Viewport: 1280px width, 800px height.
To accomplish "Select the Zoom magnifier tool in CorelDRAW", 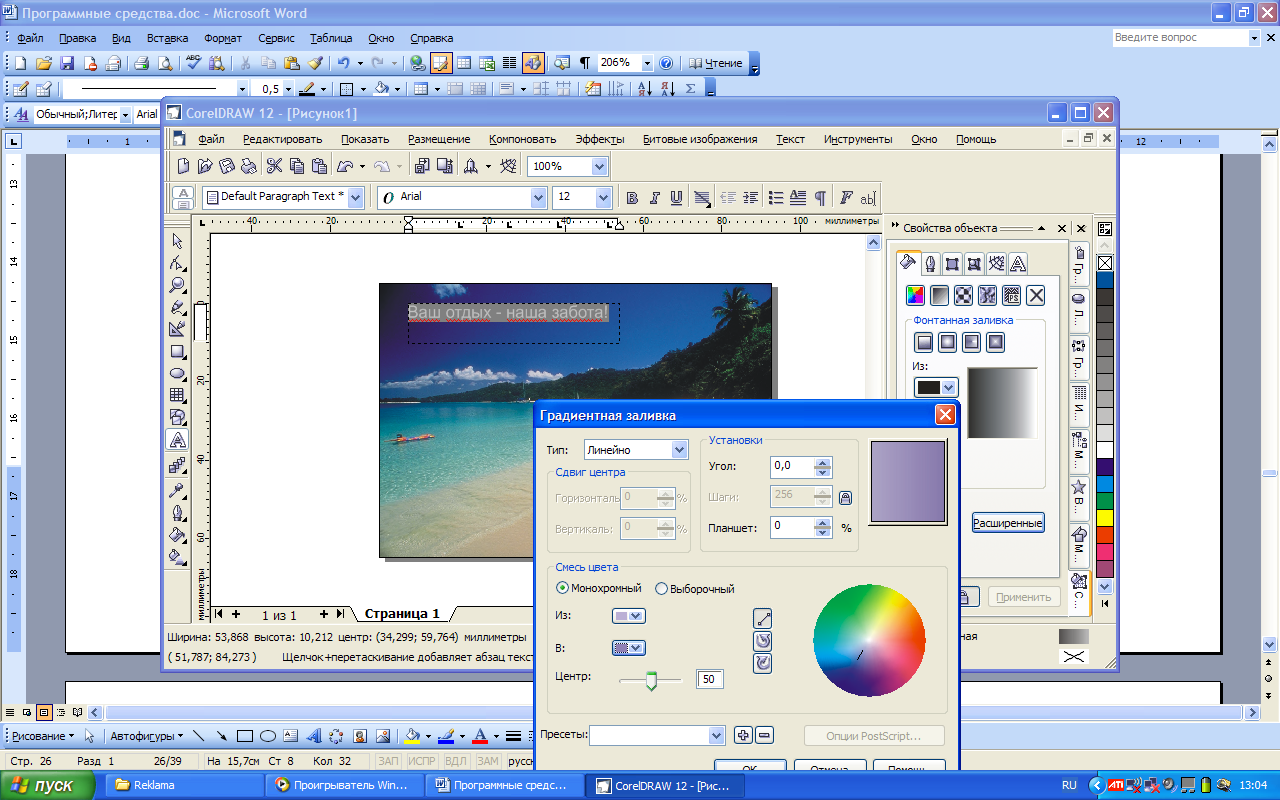I will click(178, 285).
